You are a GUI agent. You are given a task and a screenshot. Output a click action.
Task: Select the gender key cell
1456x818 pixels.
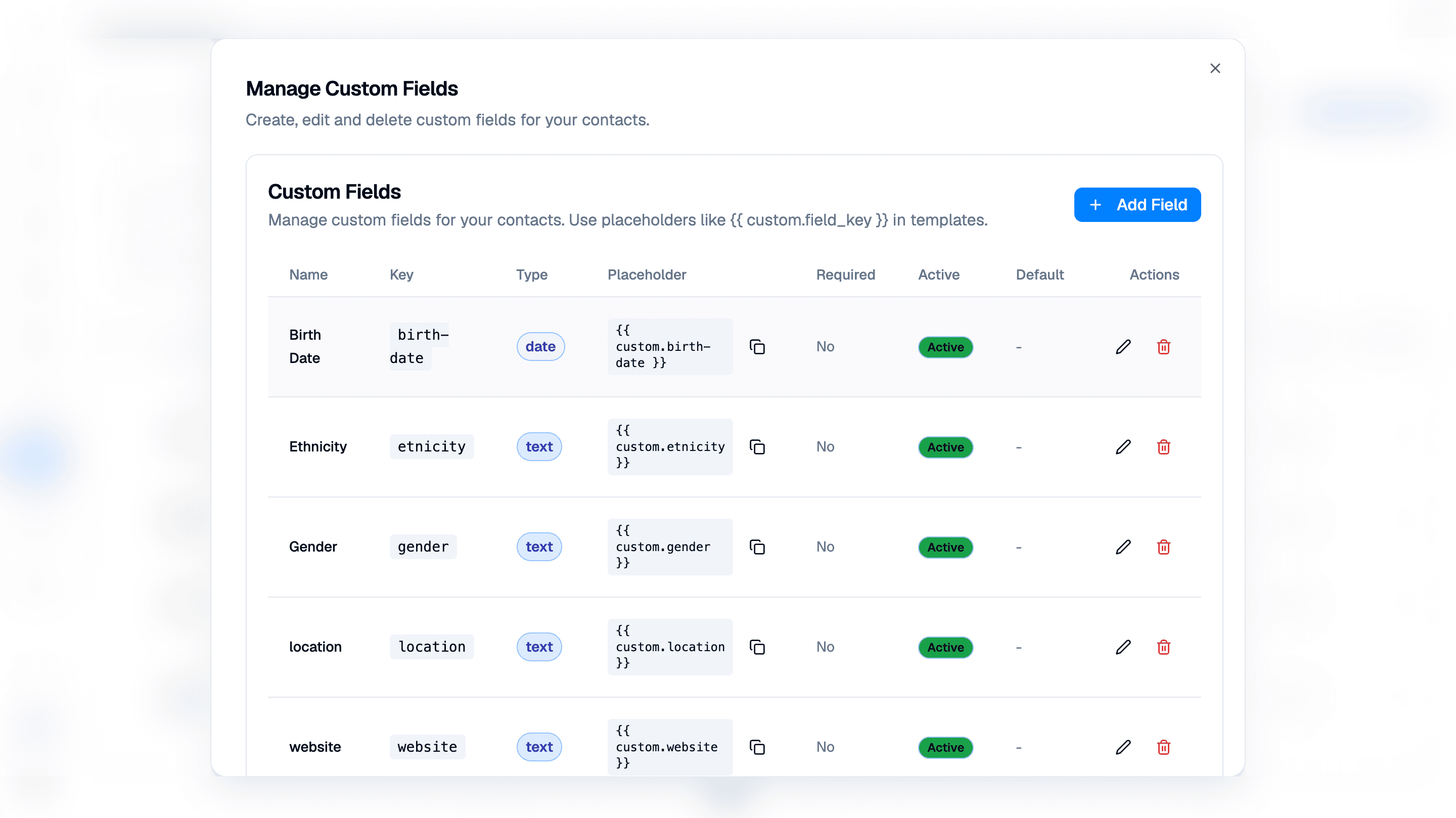point(423,547)
